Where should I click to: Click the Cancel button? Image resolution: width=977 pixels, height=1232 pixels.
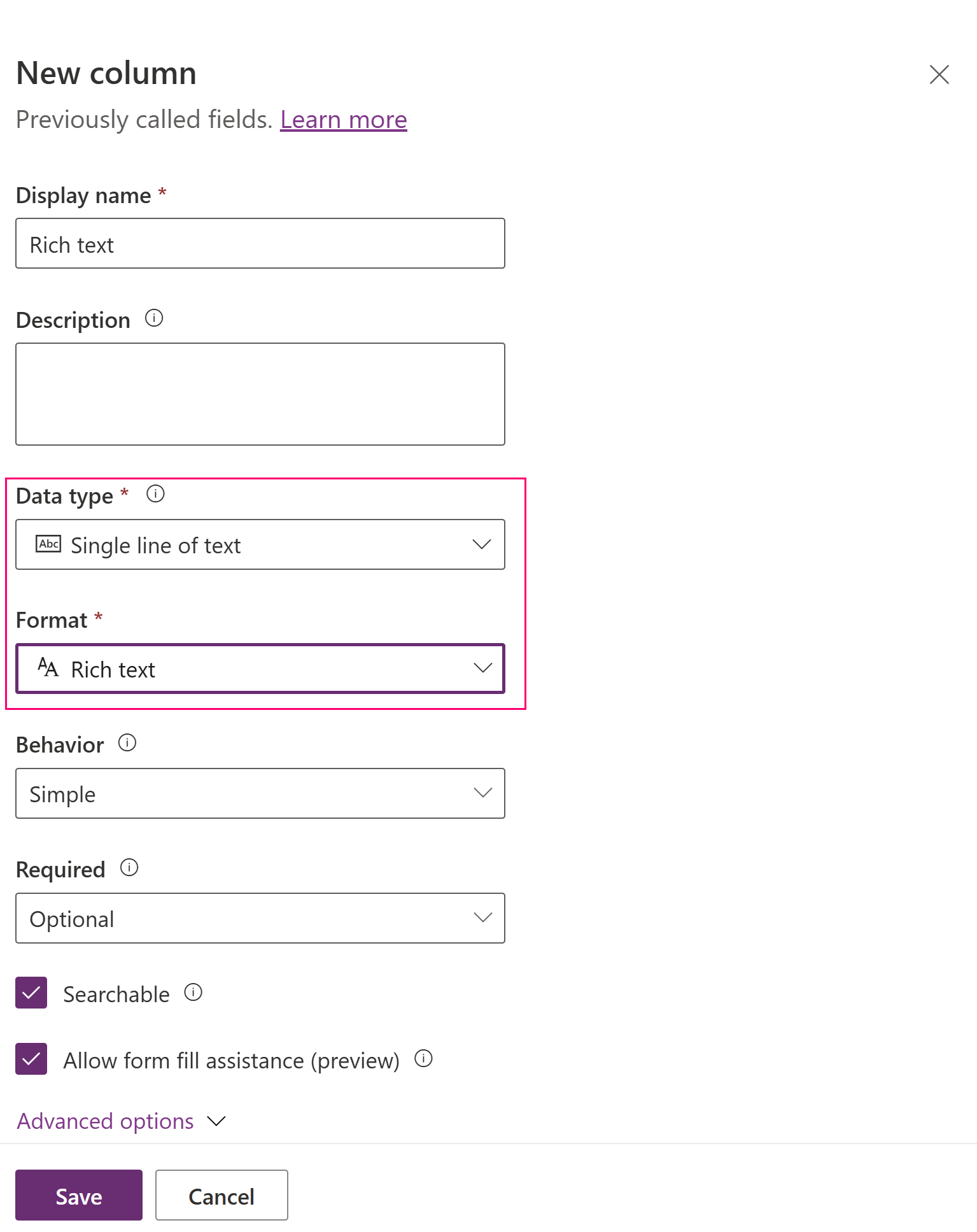click(x=221, y=1195)
